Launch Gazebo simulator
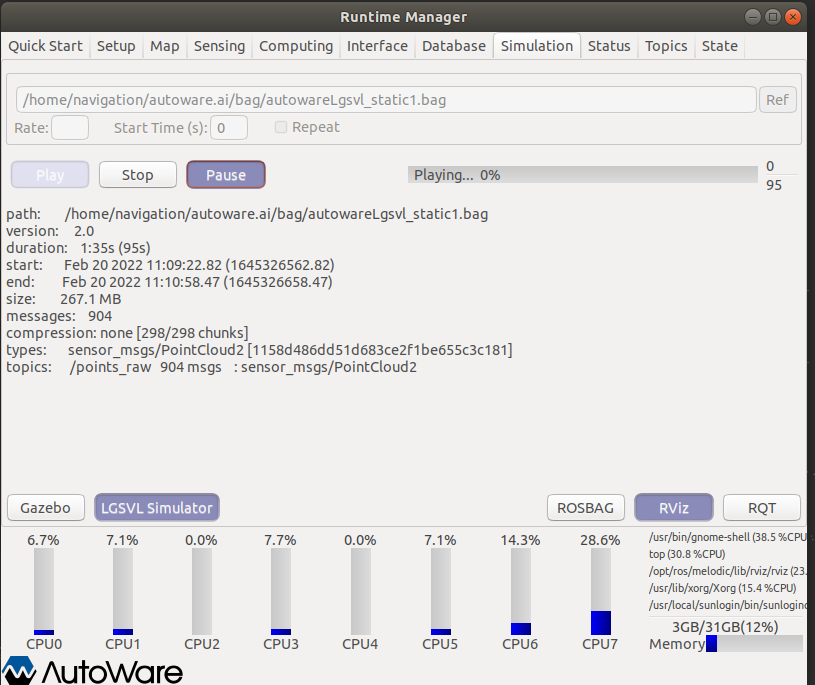This screenshot has width=815, height=685. [x=46, y=508]
